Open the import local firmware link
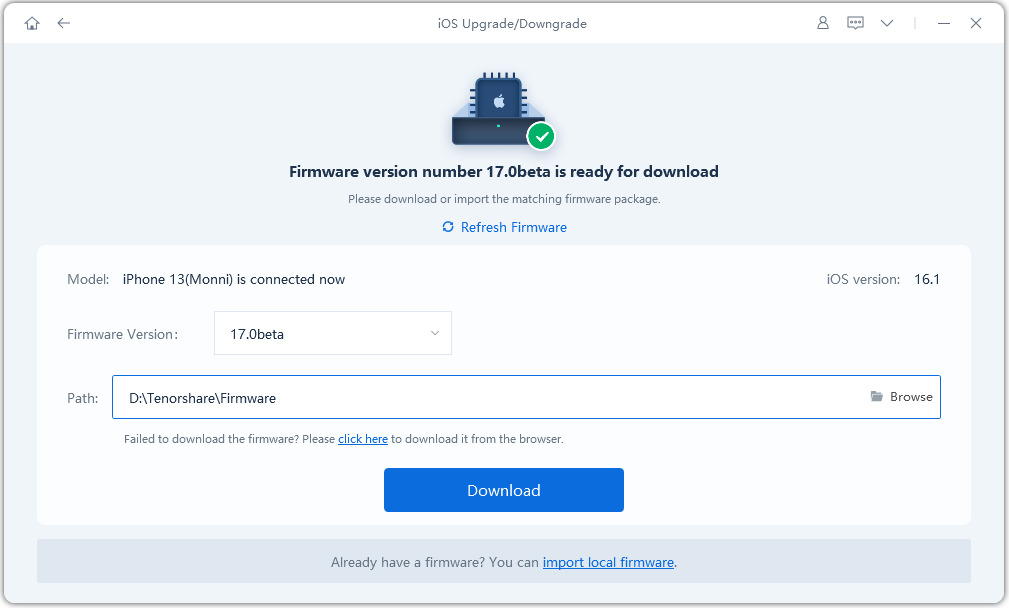This screenshot has width=1009, height=608. [608, 562]
